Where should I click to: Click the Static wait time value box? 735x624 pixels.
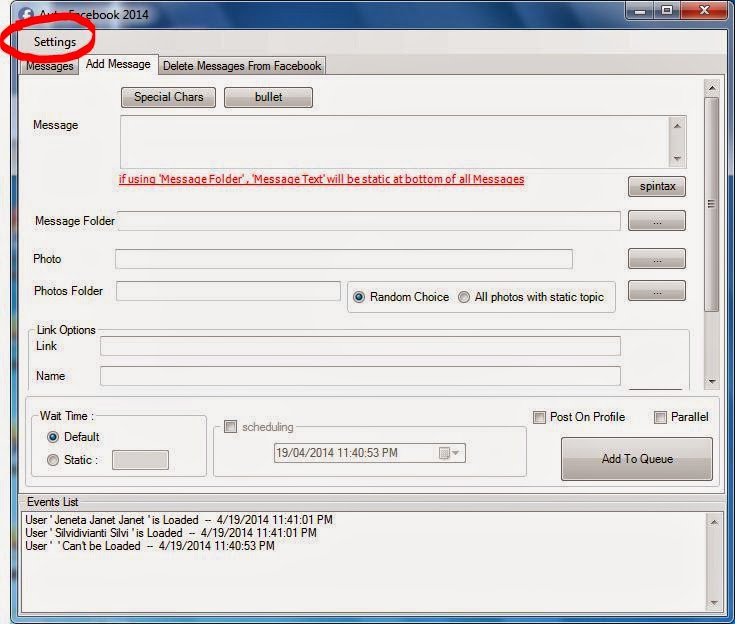(140, 460)
